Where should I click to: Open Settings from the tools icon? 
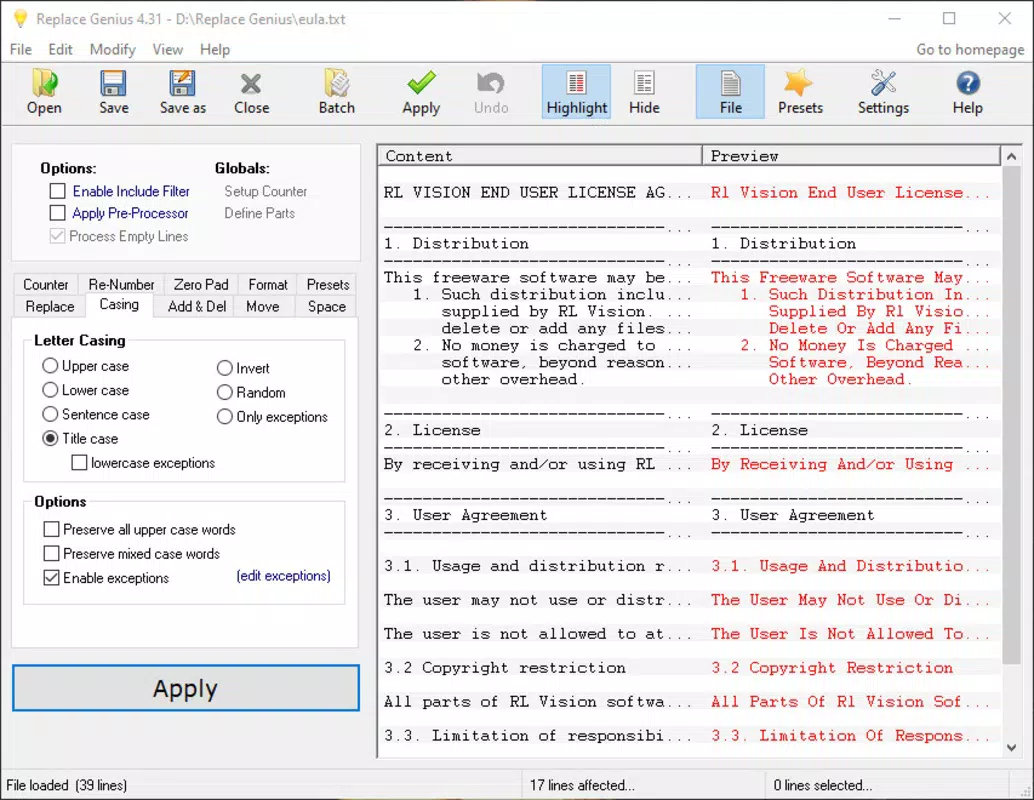883,92
